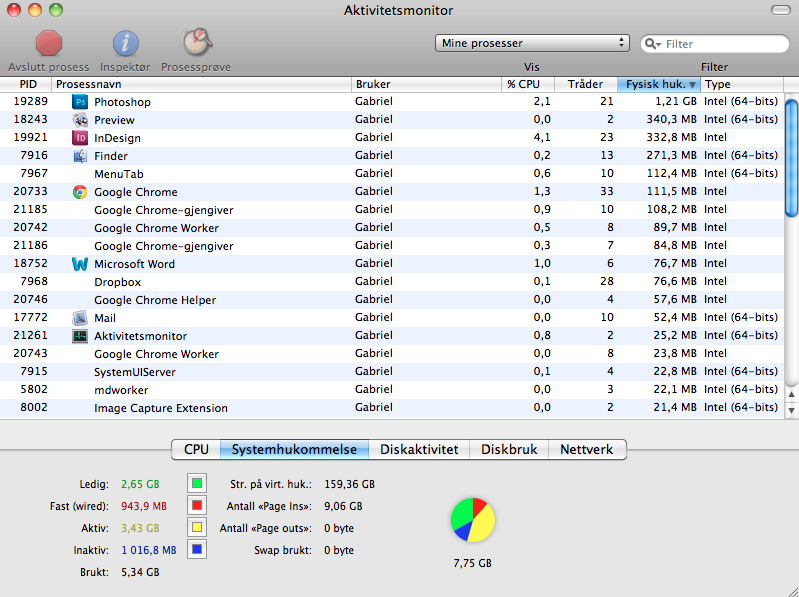799x597 pixels.
Task: Click the search magnifier in Filter field
Action: click(652, 44)
